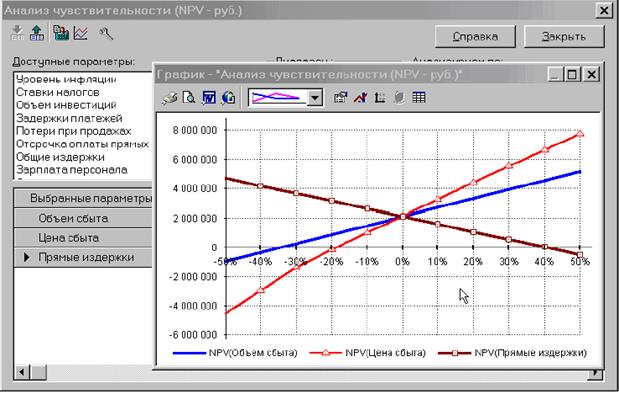Click the recalculate sensitivity icon
This screenshot has height=394, width=619.
click(61, 33)
